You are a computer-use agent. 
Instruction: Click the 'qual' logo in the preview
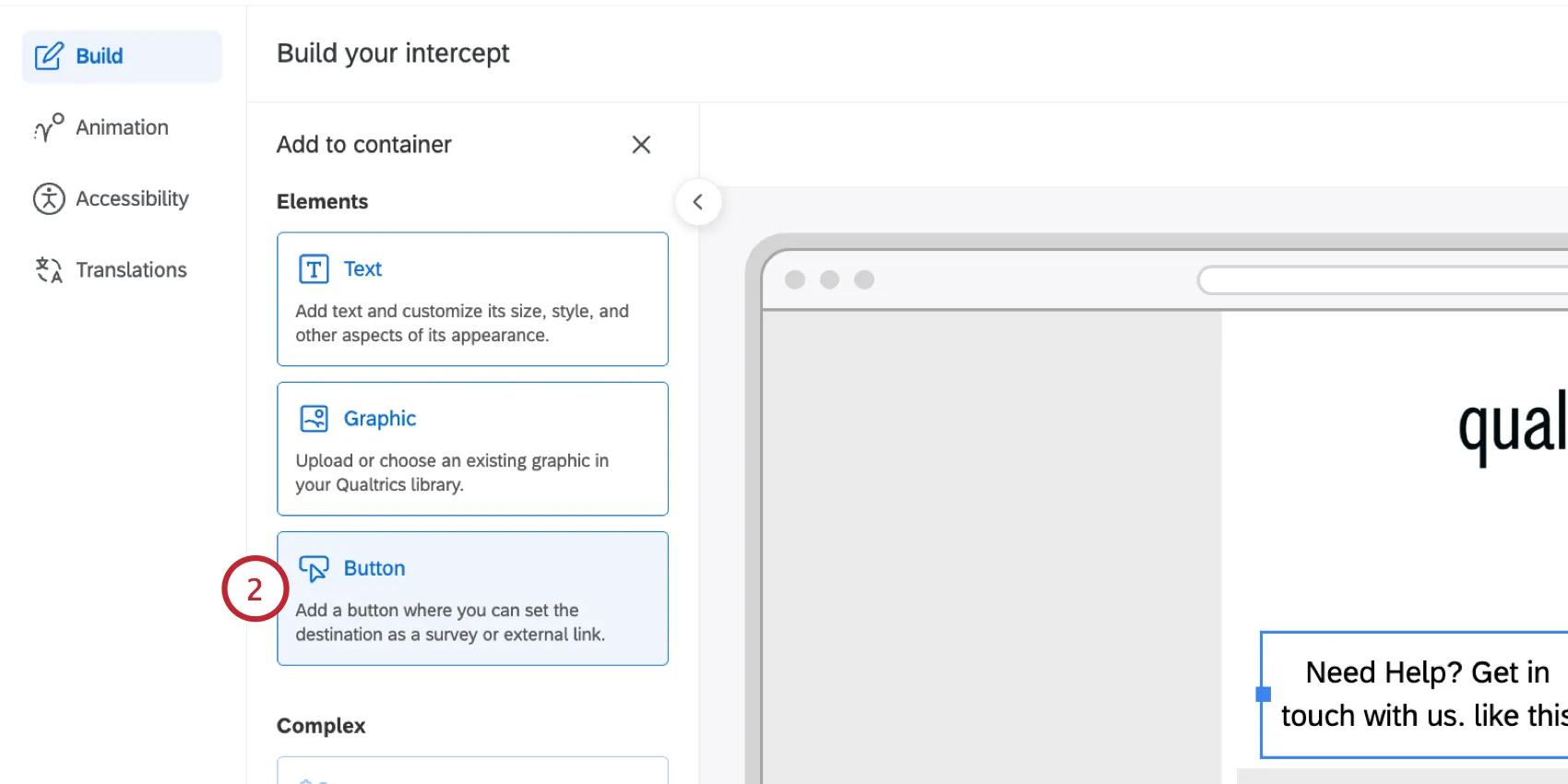coord(1513,427)
